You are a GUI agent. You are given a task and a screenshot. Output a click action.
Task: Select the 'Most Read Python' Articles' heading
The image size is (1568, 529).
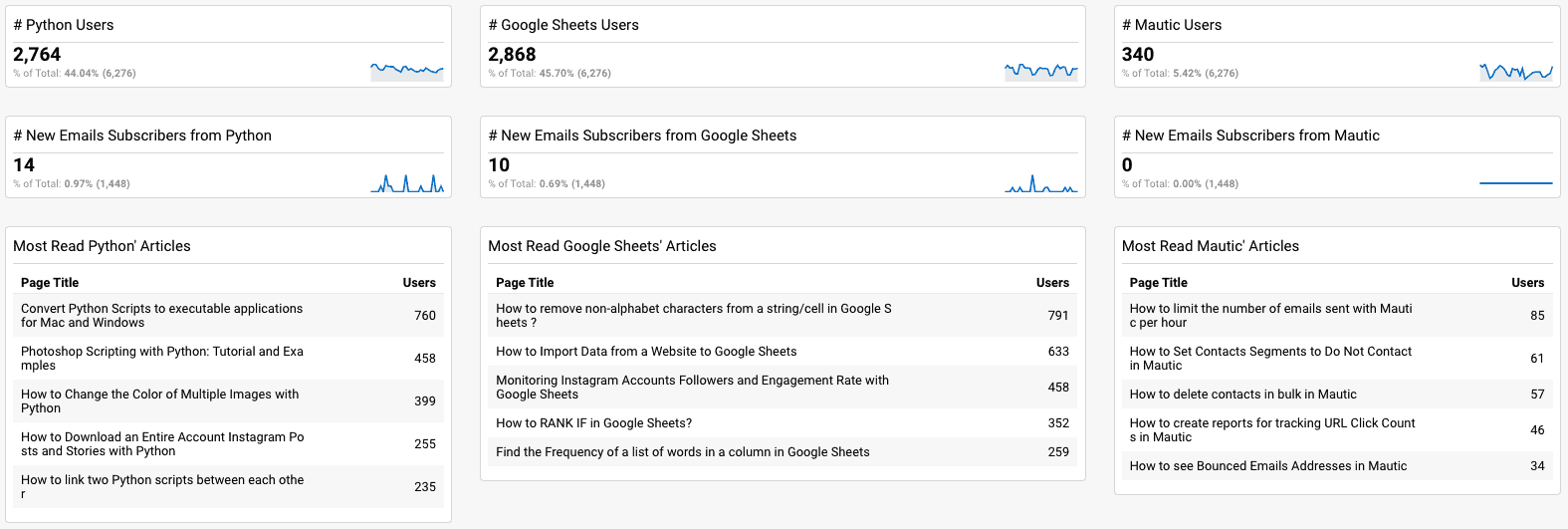tap(102, 246)
